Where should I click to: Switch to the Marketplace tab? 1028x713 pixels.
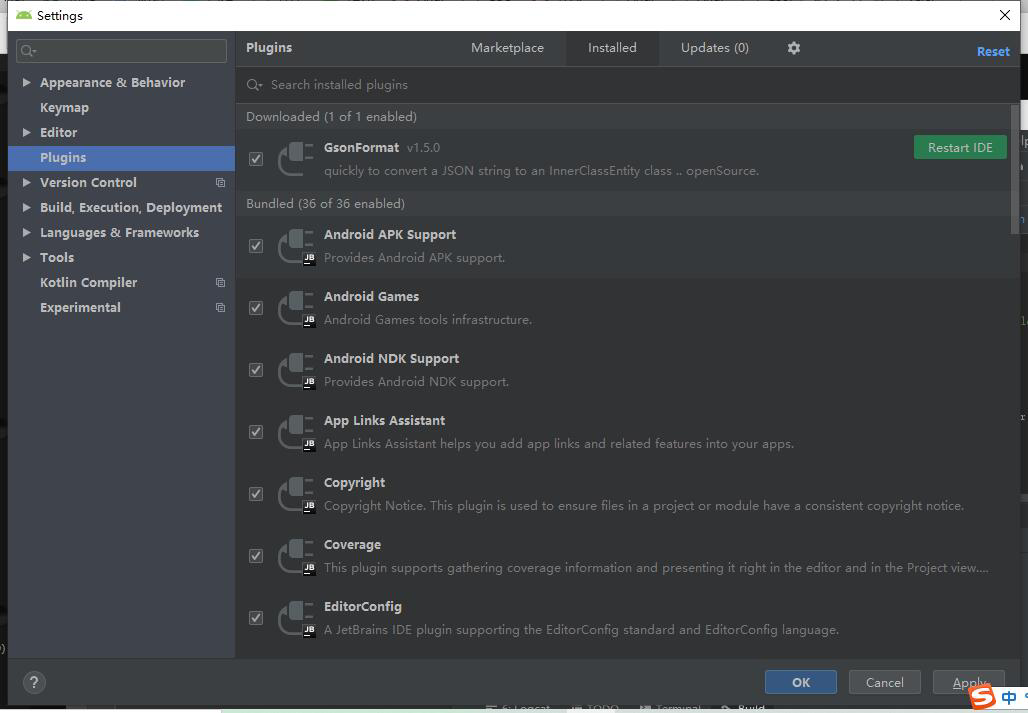click(x=507, y=48)
